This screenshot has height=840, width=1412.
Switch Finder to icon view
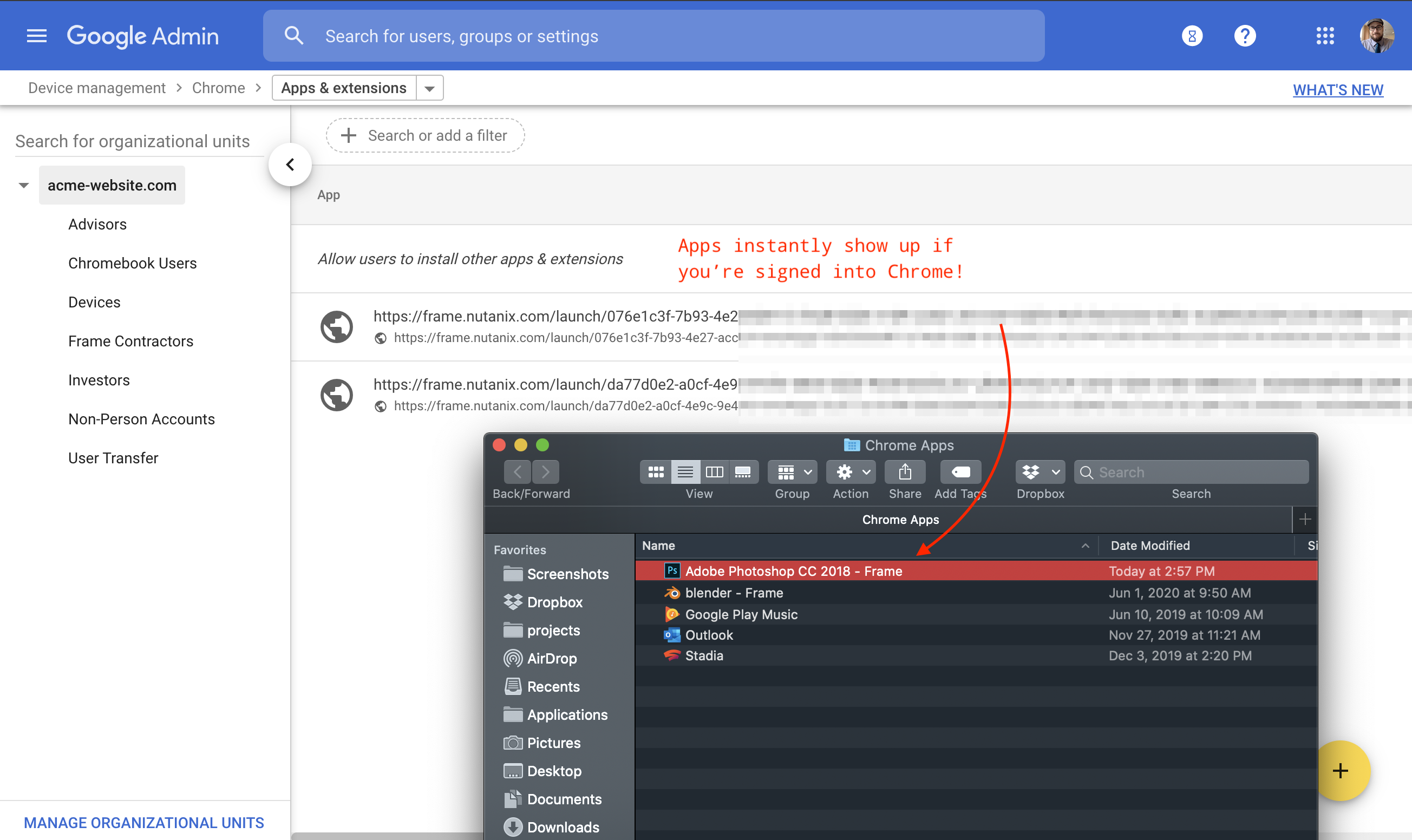[x=656, y=472]
